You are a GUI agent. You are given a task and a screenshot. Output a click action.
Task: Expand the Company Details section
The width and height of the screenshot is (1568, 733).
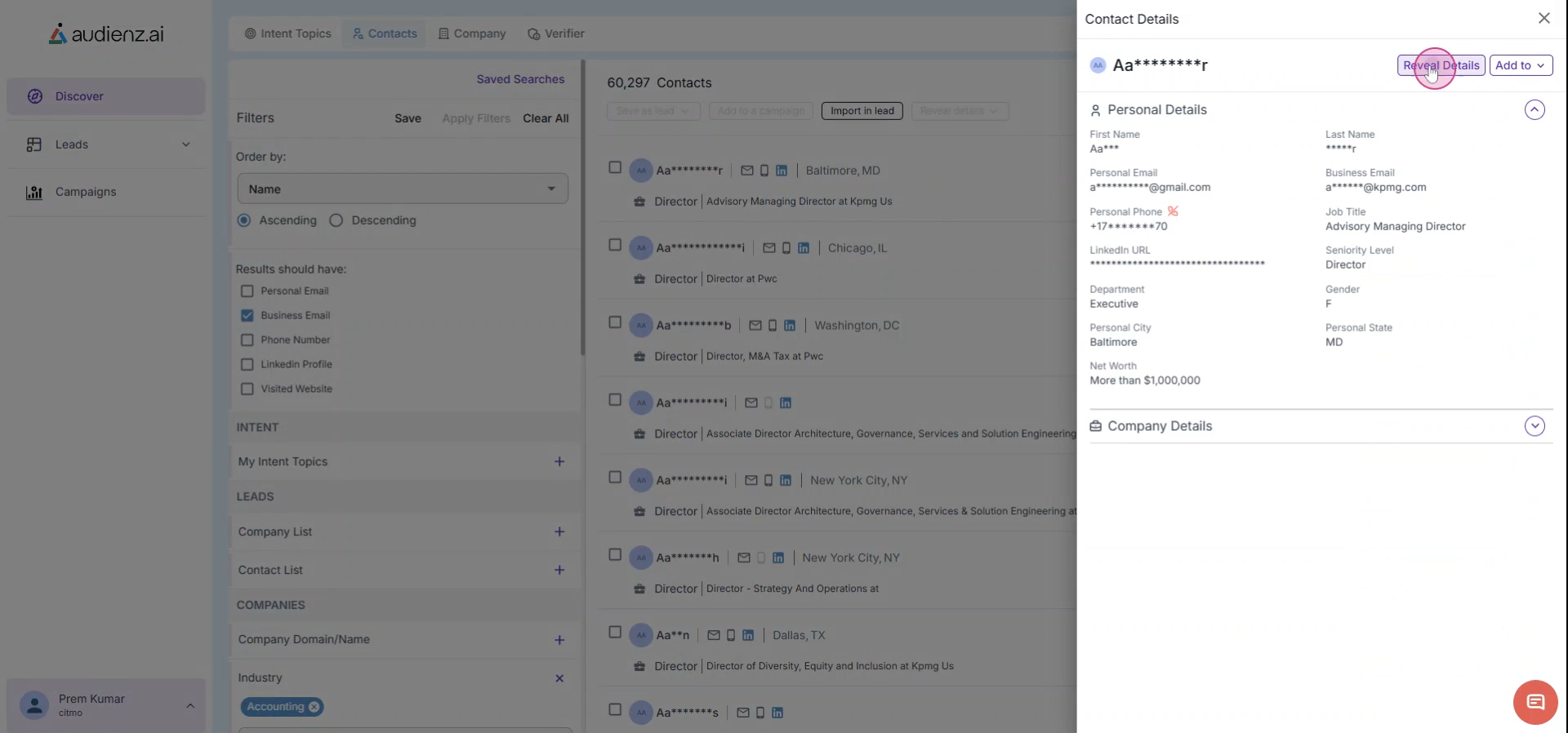pyautogui.click(x=1534, y=426)
